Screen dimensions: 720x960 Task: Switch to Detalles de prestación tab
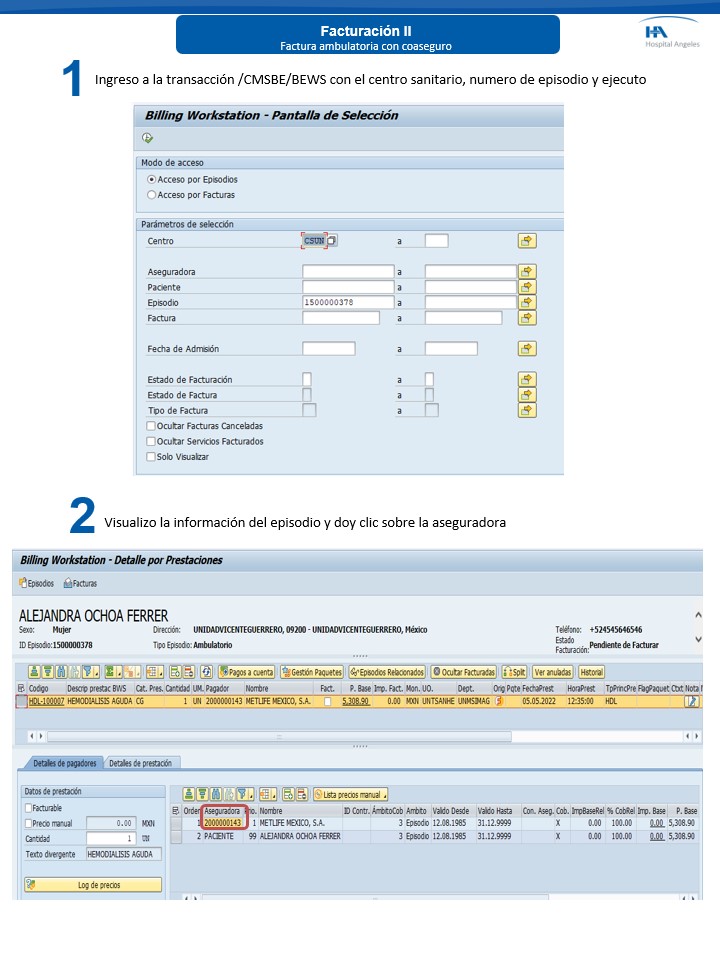(140, 763)
